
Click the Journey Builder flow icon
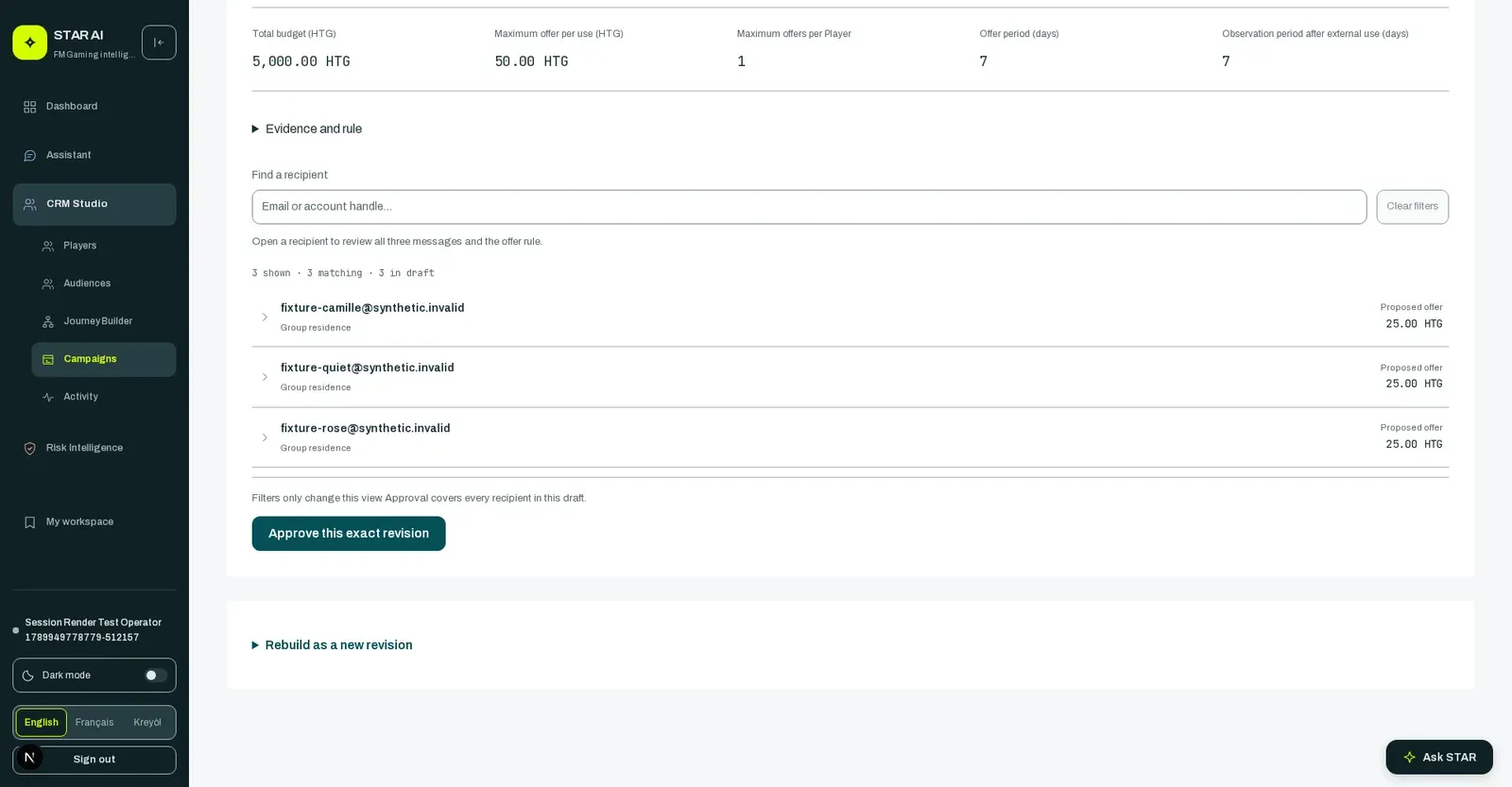48,322
